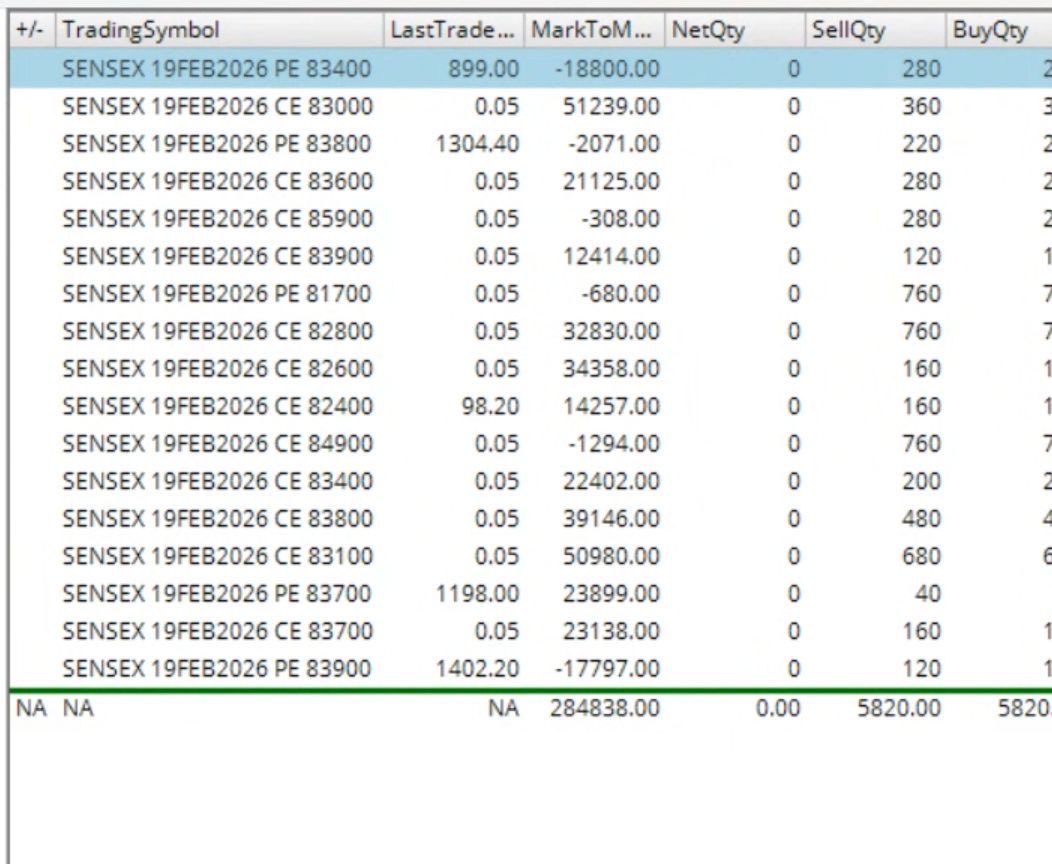1052x864 pixels.
Task: Click MarkToMarket value -18800.00
Action: [x=608, y=69]
